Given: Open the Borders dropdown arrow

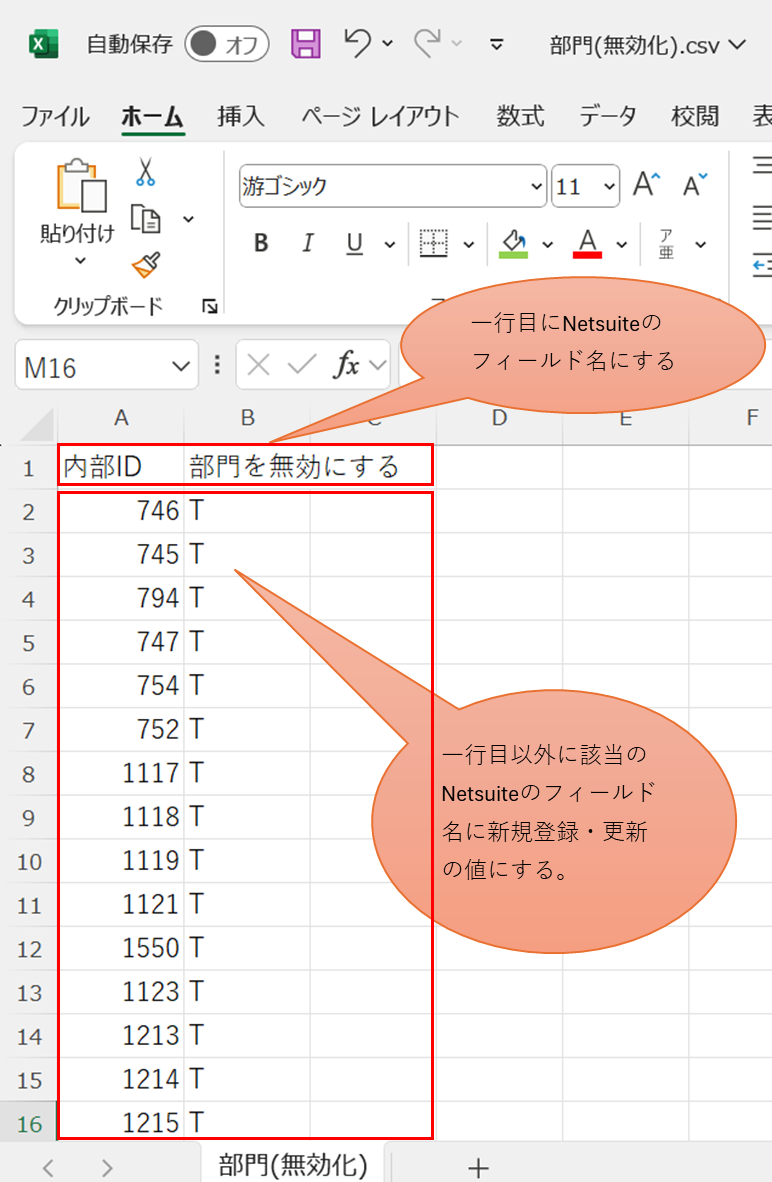Looking at the screenshot, I should [468, 244].
